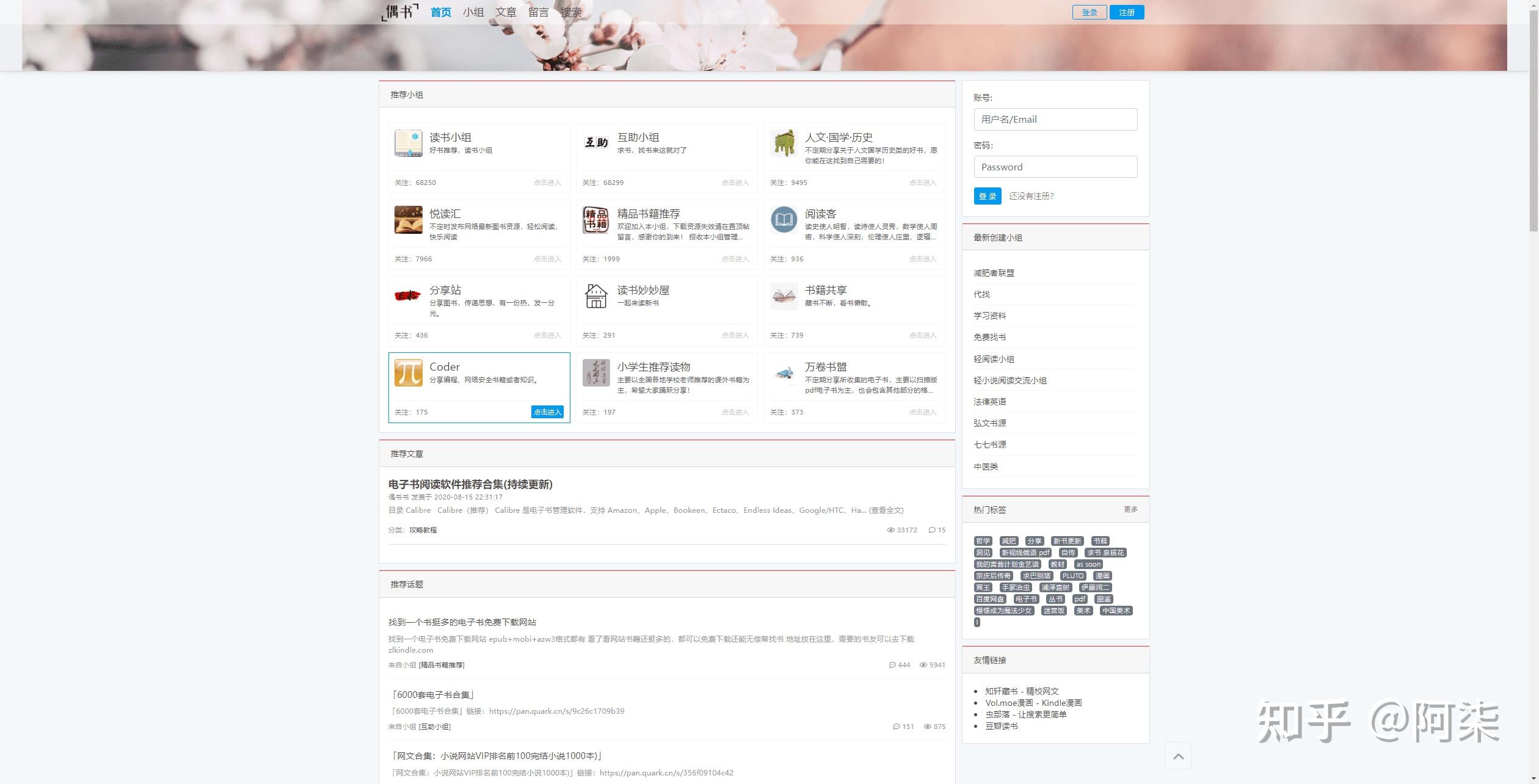
Task: Open the 还没有注册? link
Action: tap(1032, 196)
